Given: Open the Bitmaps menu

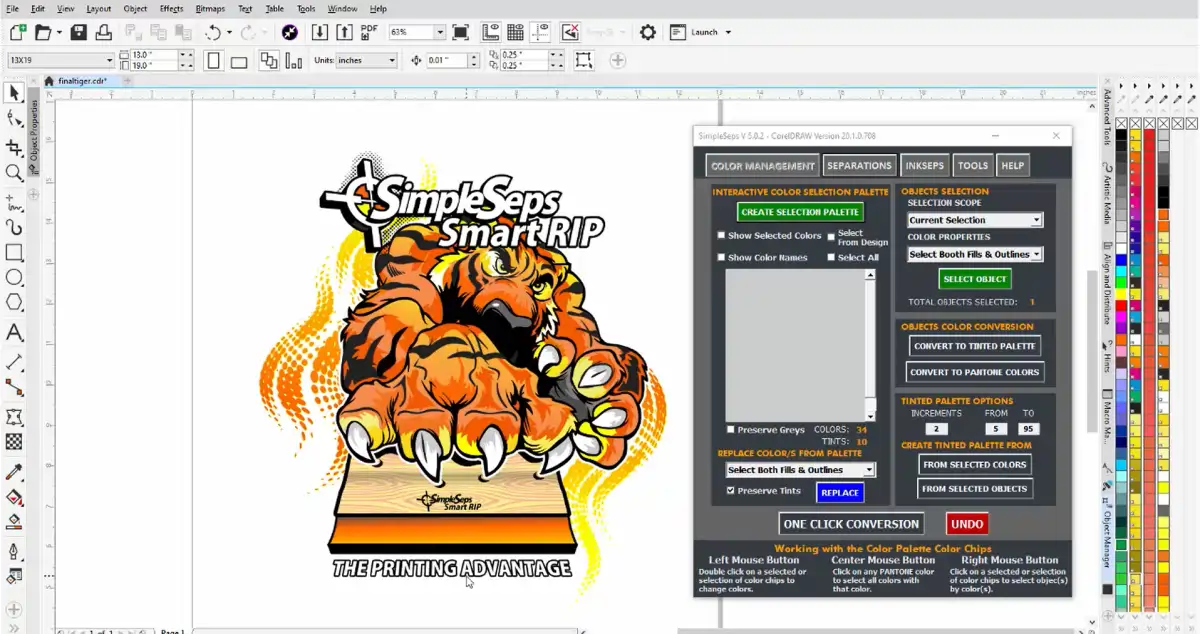Looking at the screenshot, I should (210, 8).
